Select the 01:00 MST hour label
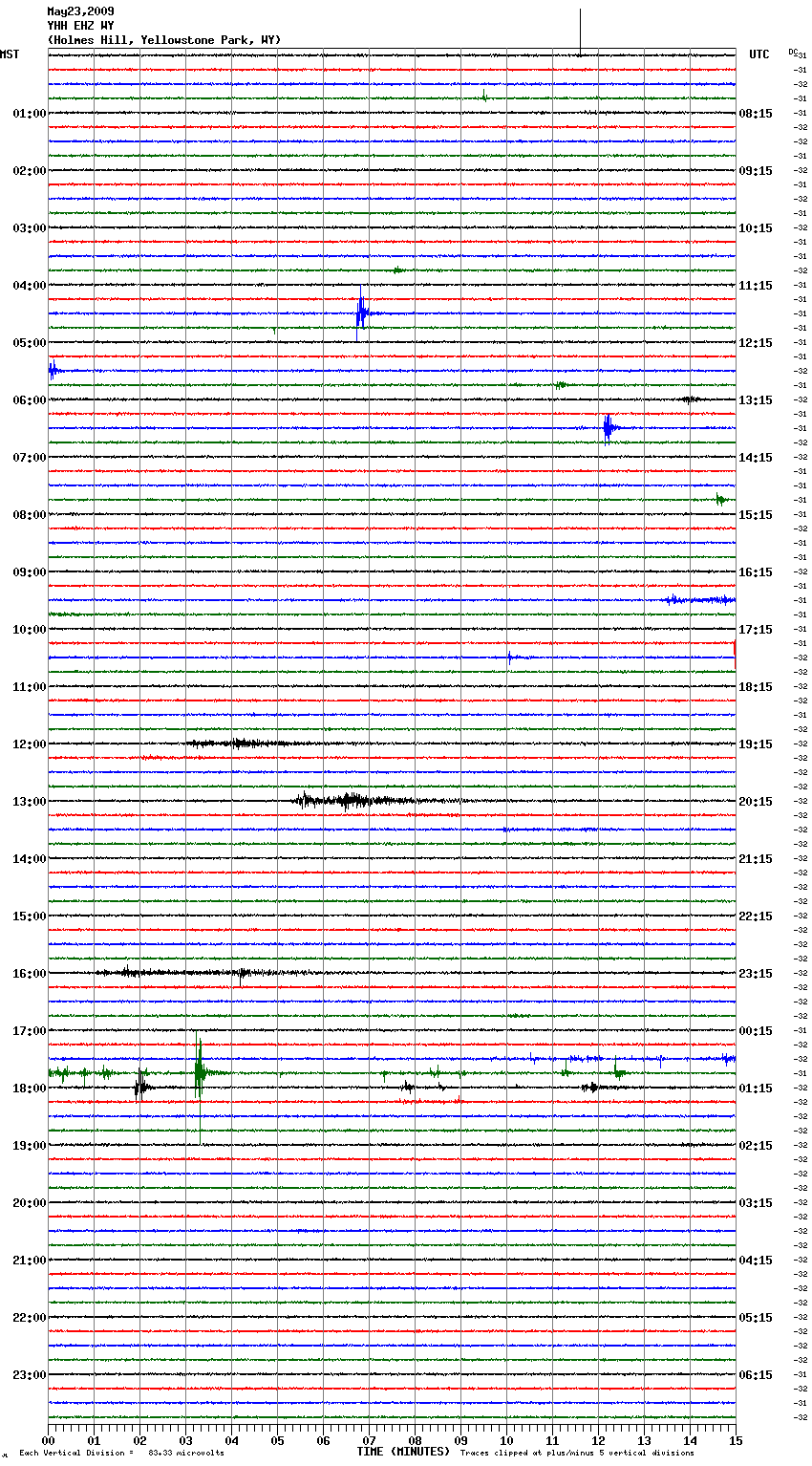The height and width of the screenshot is (1466, 812). coord(29,114)
